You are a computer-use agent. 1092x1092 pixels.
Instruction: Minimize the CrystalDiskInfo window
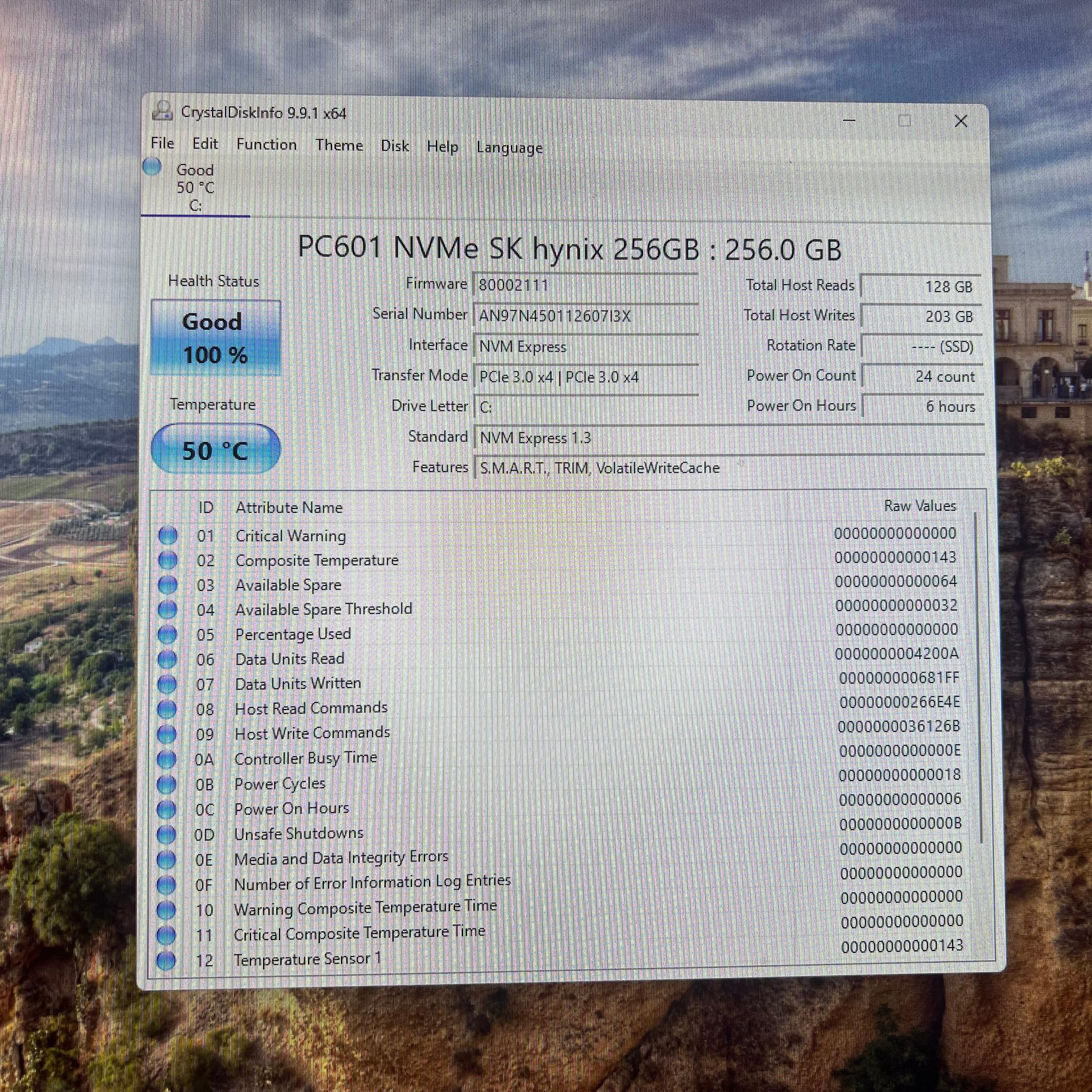849,120
